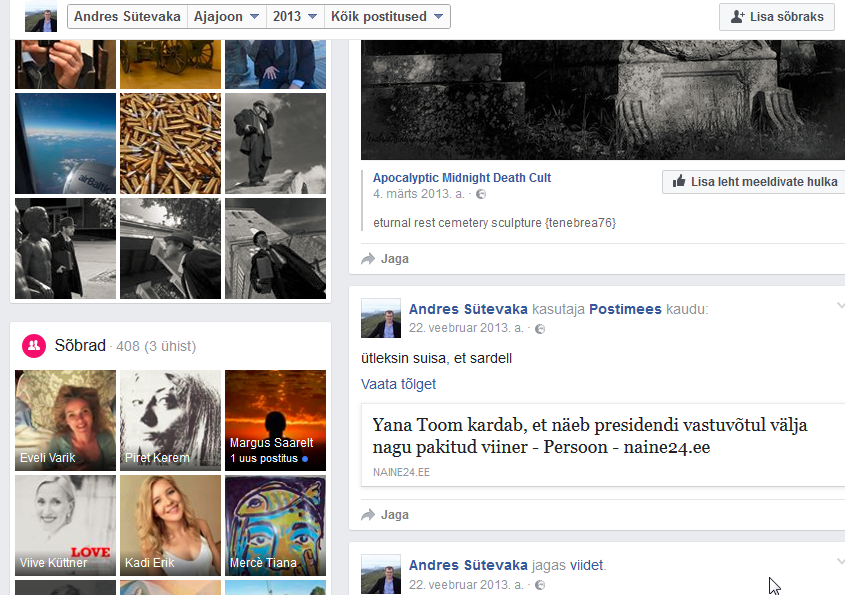Image resolution: width=845 pixels, height=595 pixels.
Task: Open Margus Saarelt friend thumbnail
Action: click(x=275, y=420)
